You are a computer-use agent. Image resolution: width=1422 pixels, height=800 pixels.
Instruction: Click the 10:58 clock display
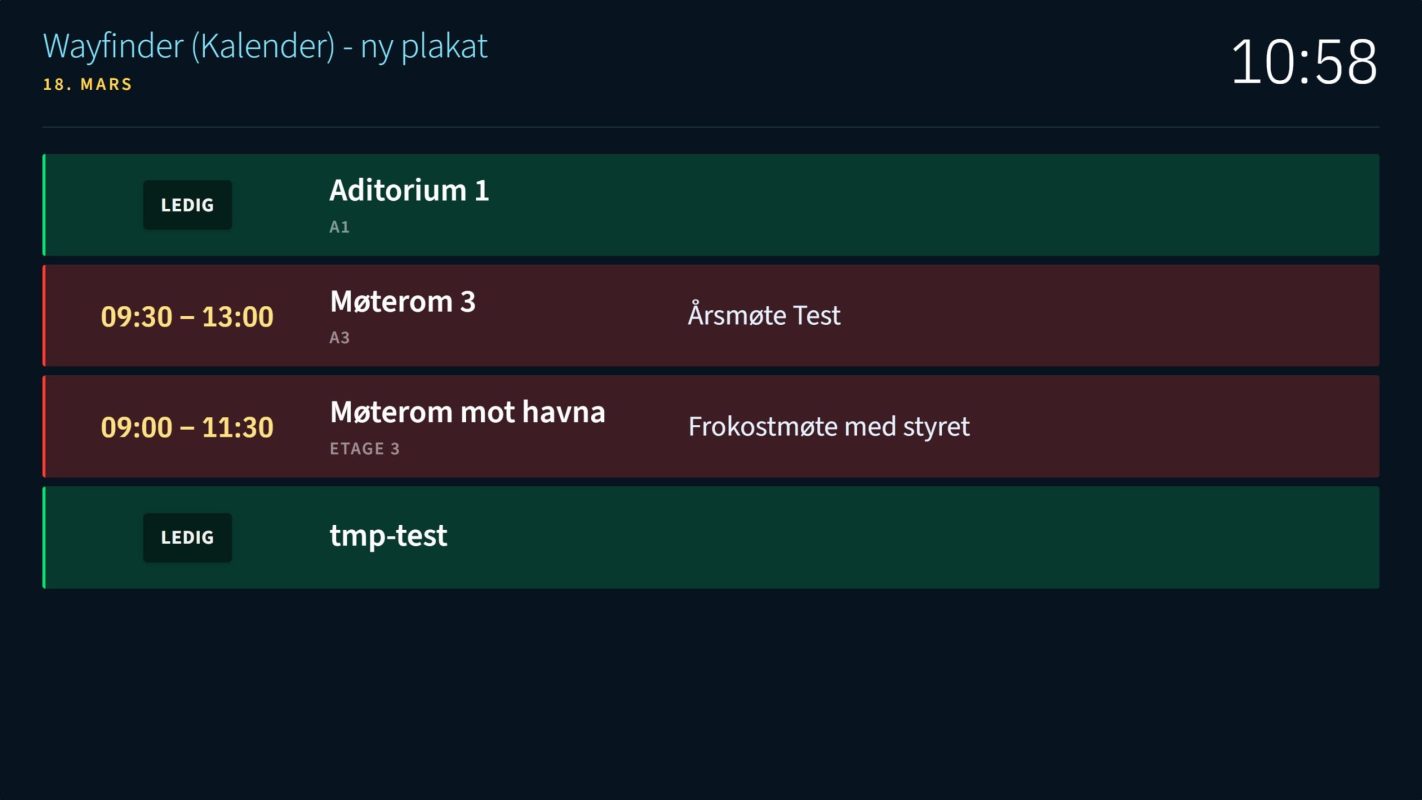(1304, 61)
